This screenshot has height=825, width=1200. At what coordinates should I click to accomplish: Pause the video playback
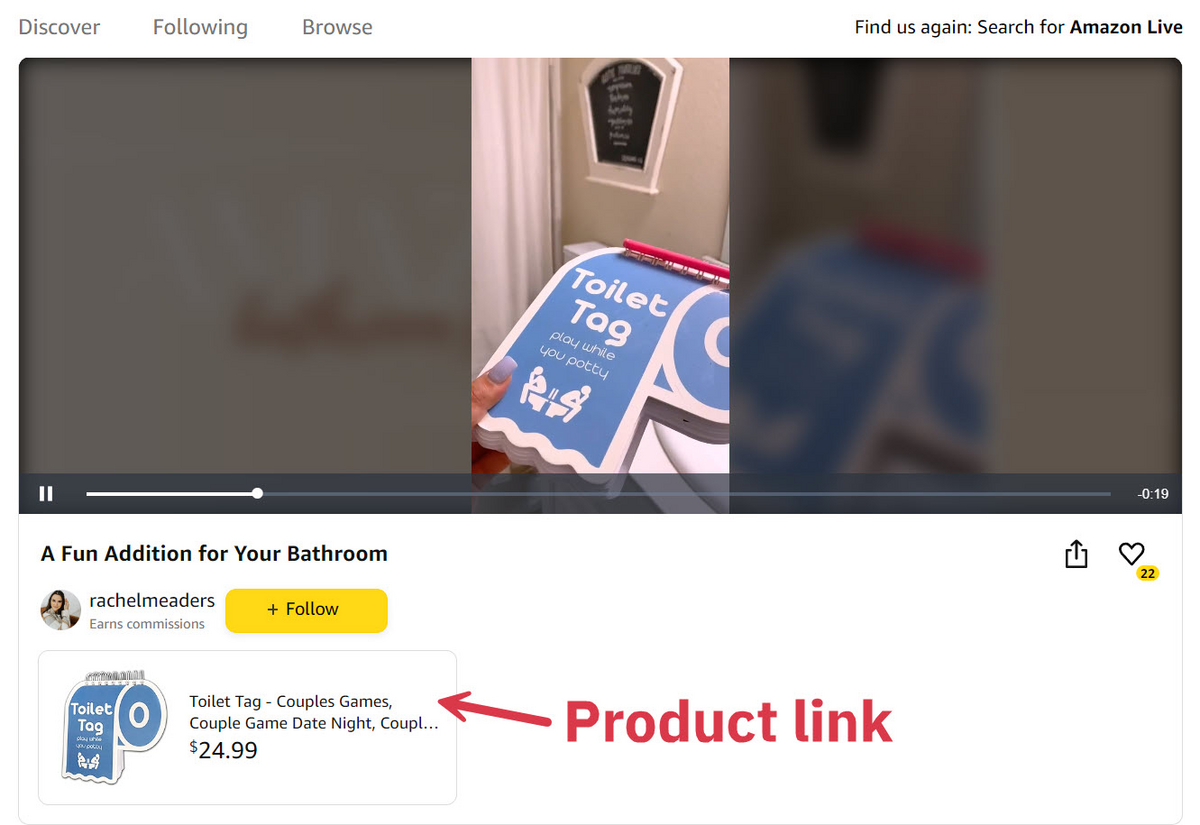[x=46, y=493]
